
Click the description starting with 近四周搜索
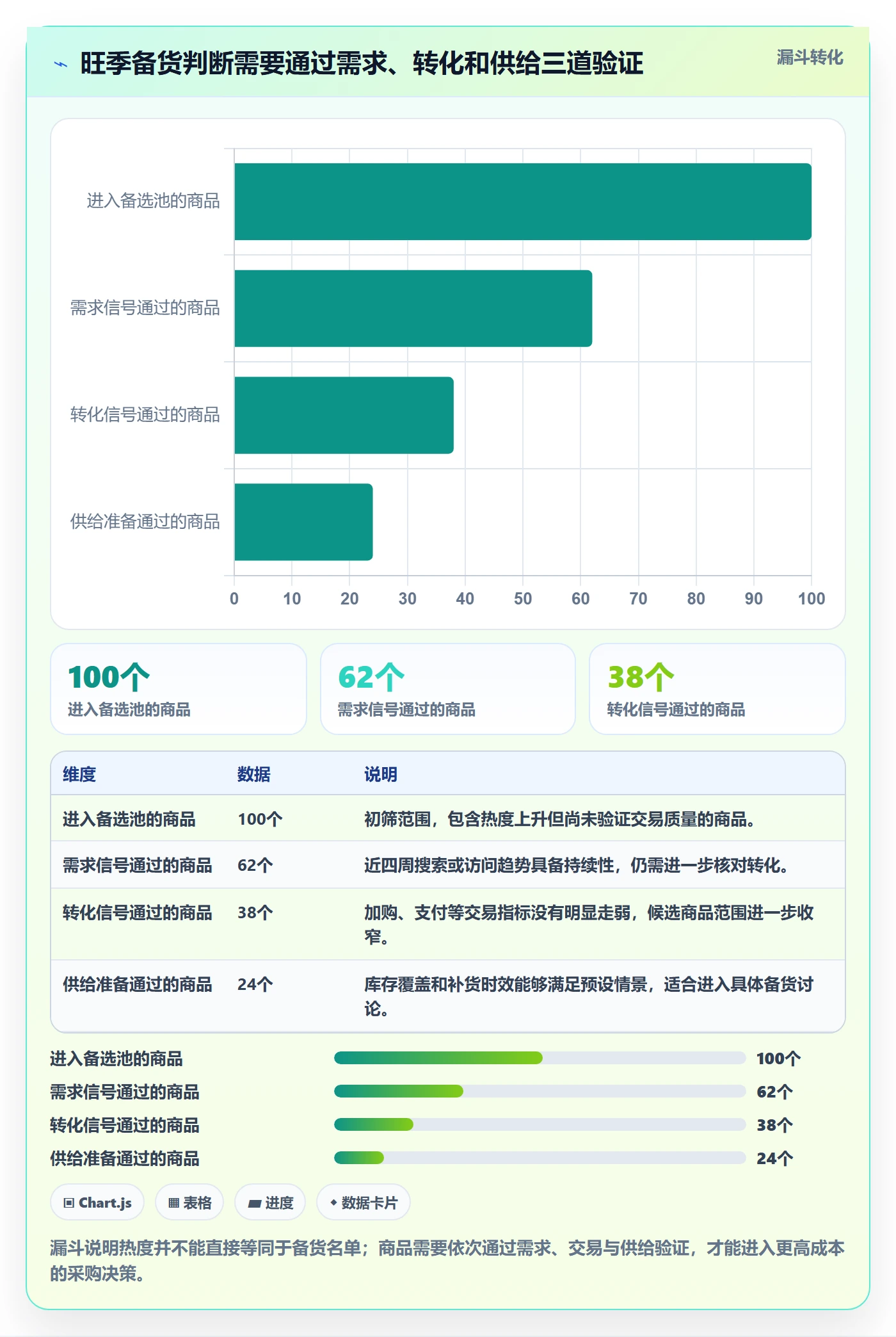(x=577, y=865)
